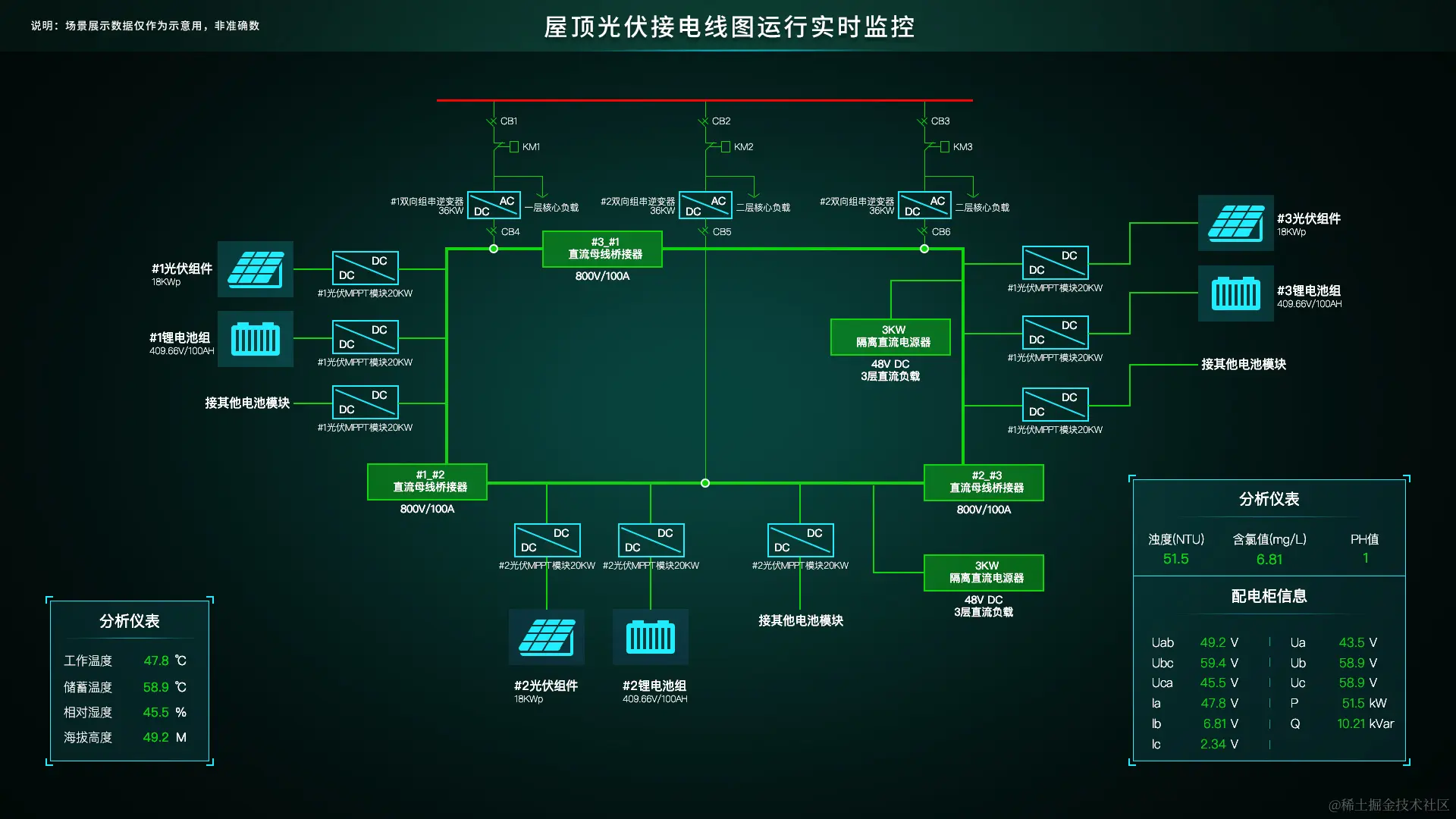Image resolution: width=1456 pixels, height=819 pixels.
Task: Select the #2光伏组件 solar panel icon
Action: pyautogui.click(x=546, y=637)
